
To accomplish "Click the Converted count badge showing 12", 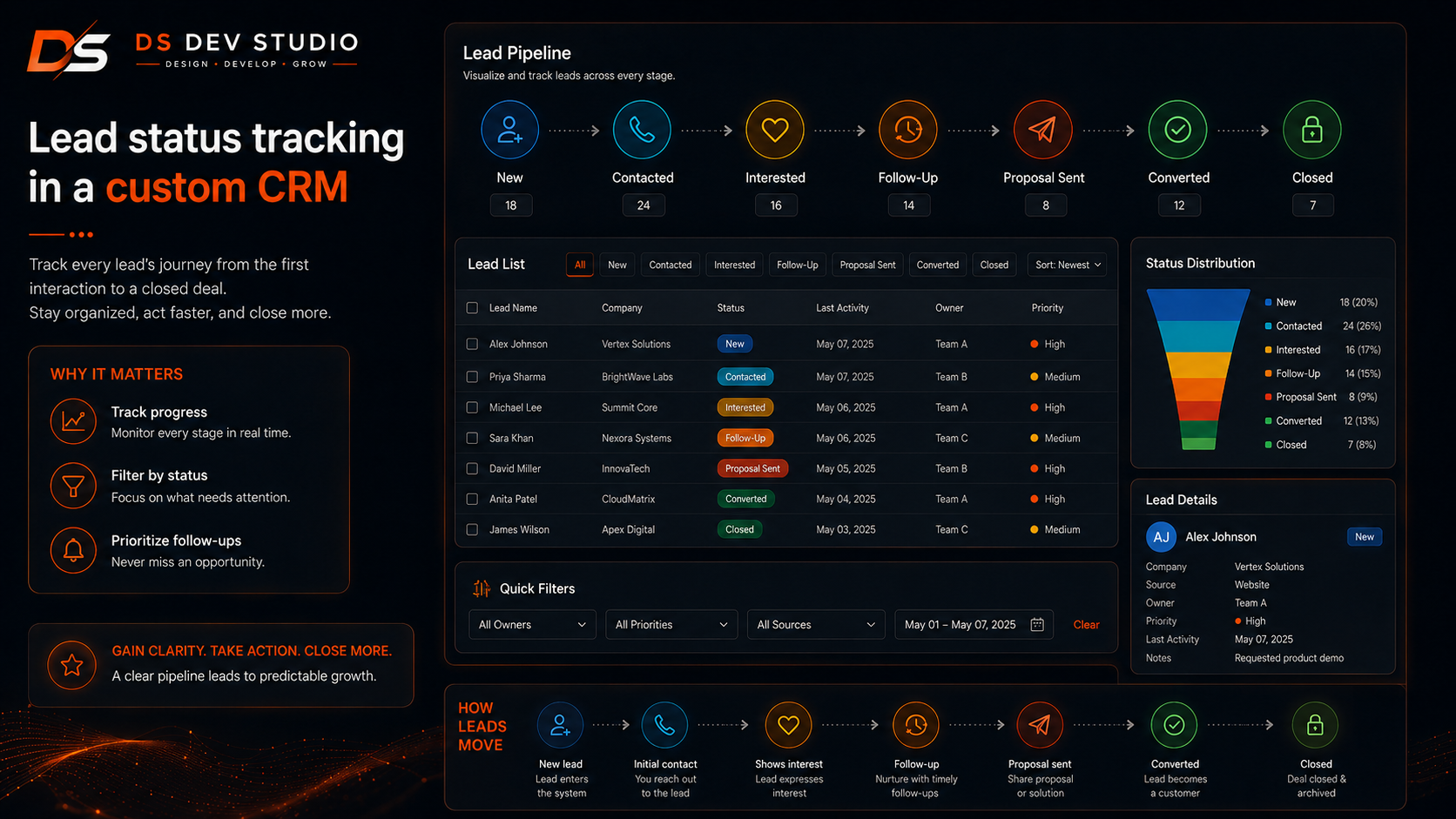I will [1179, 205].
